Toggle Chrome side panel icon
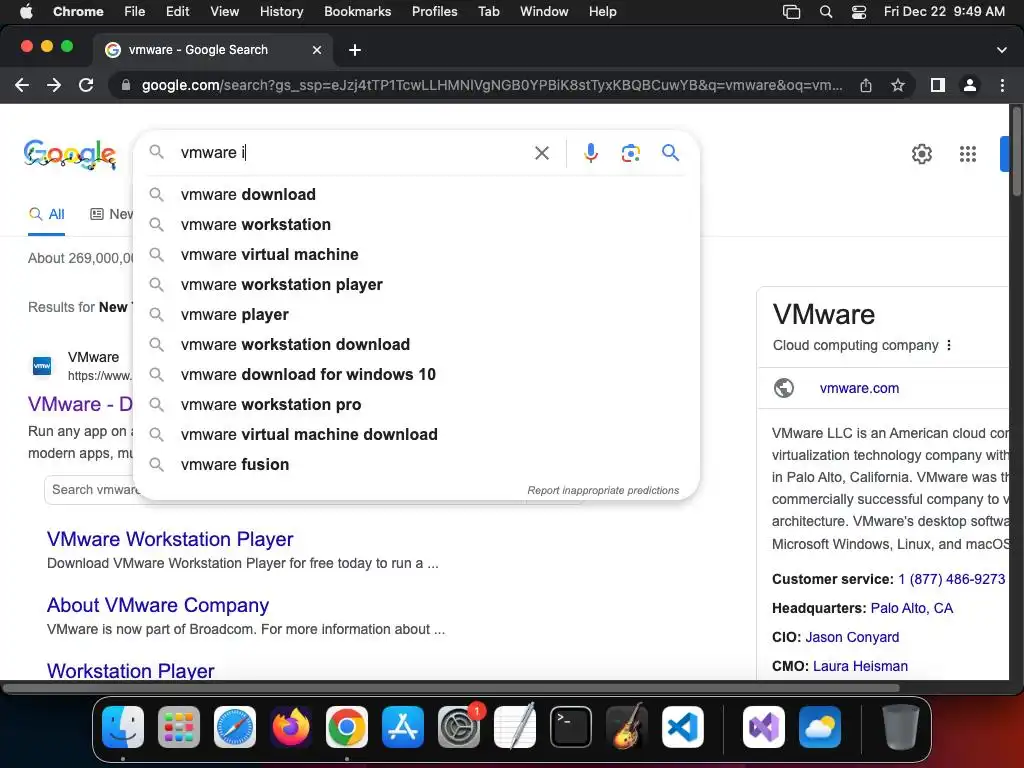Image resolution: width=1024 pixels, height=768 pixels. pos(938,85)
